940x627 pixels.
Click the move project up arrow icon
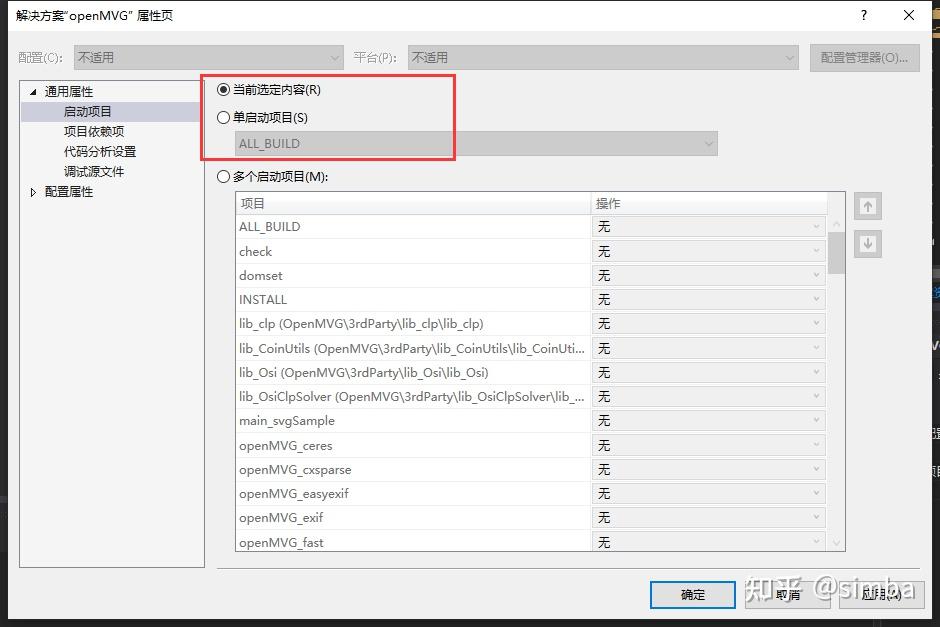[x=867, y=205]
